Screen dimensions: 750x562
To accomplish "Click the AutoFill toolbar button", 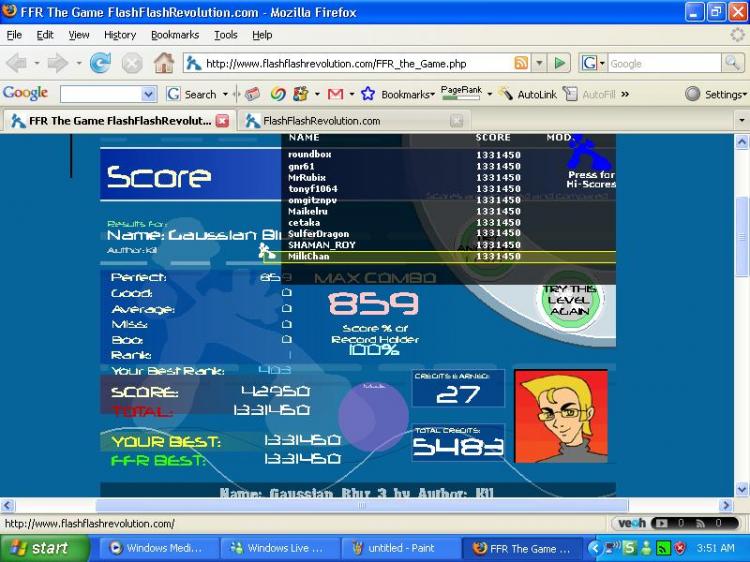I will click(x=589, y=94).
